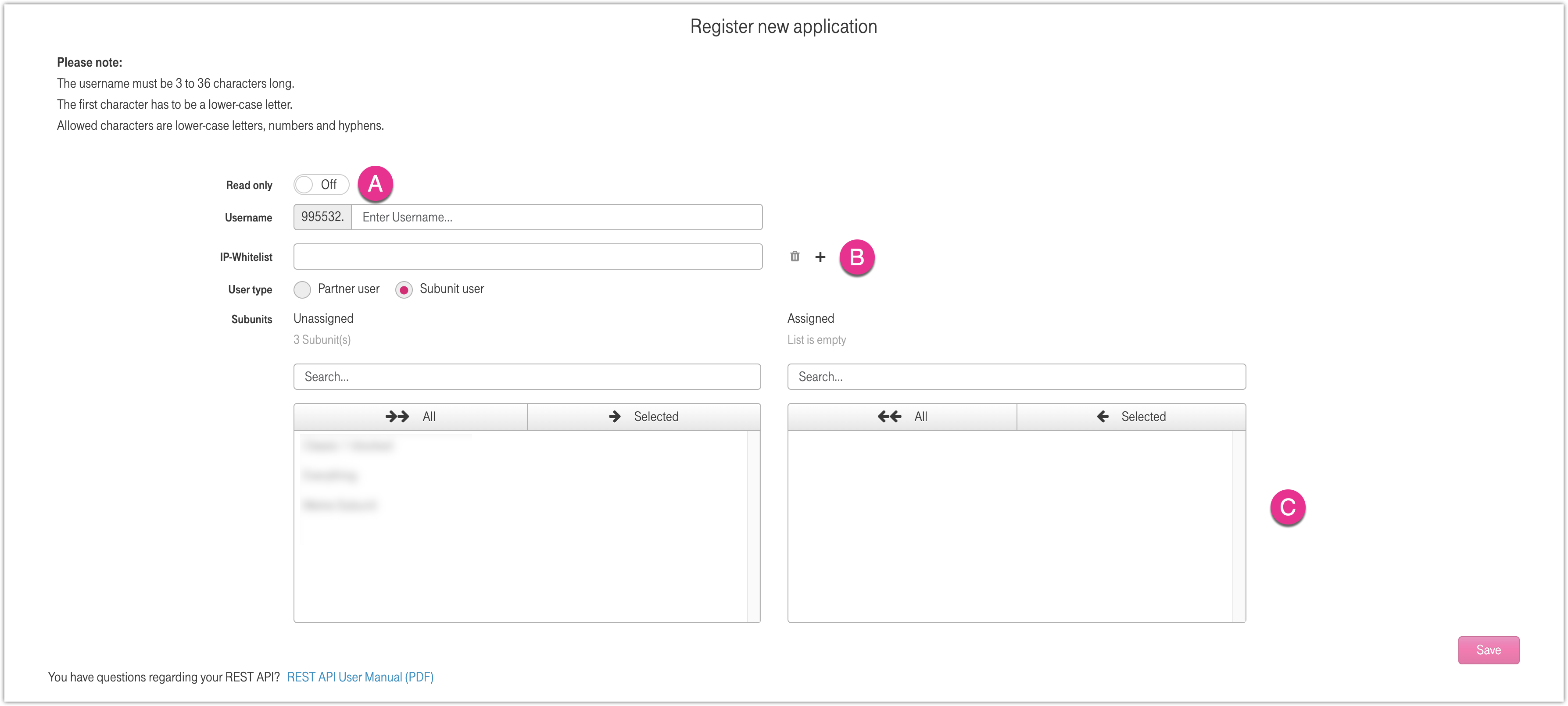
Task: Select the Partner user radio button
Action: (x=302, y=290)
